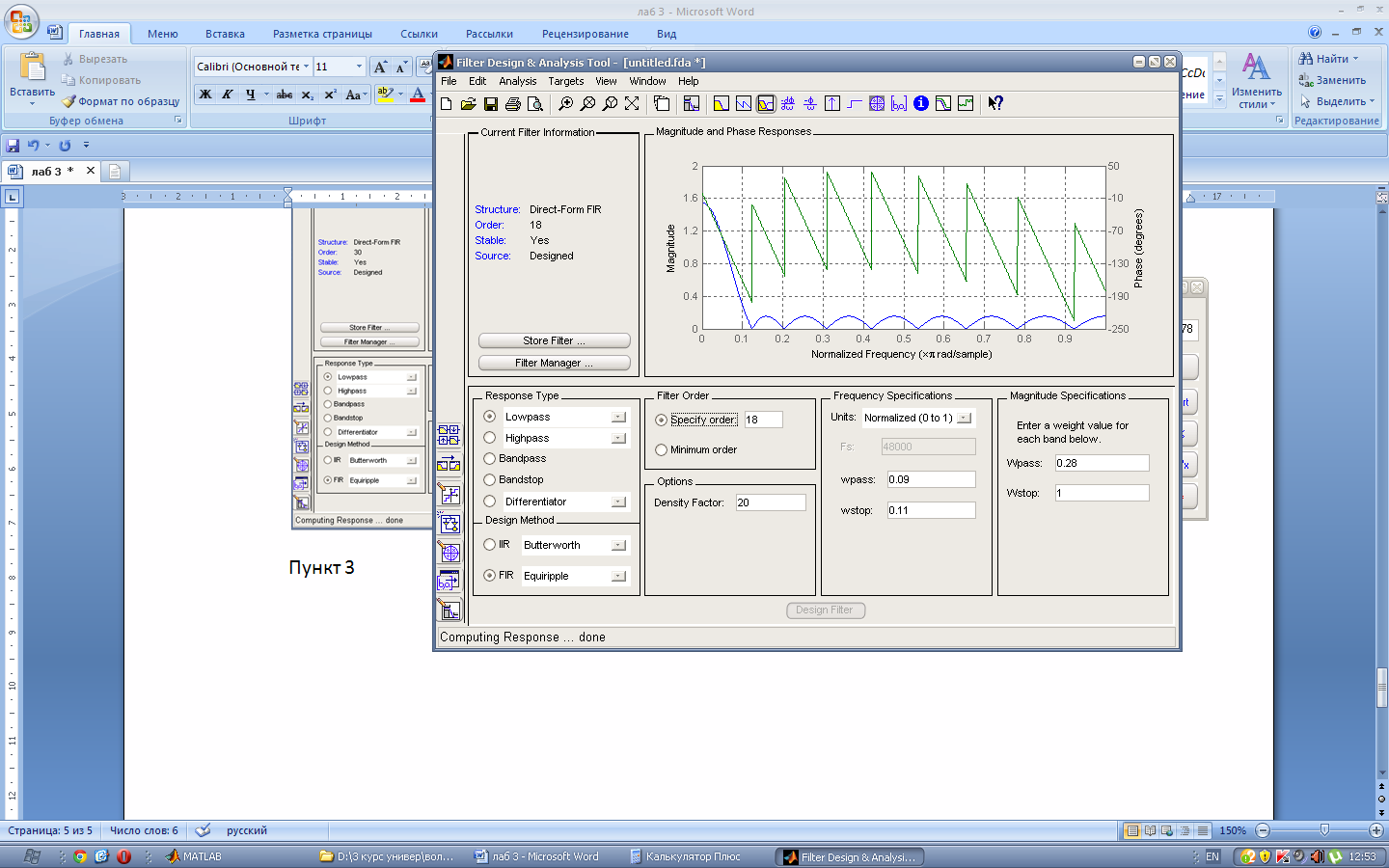Switch to Word's Рецензирование ribbon tab

(x=586, y=34)
